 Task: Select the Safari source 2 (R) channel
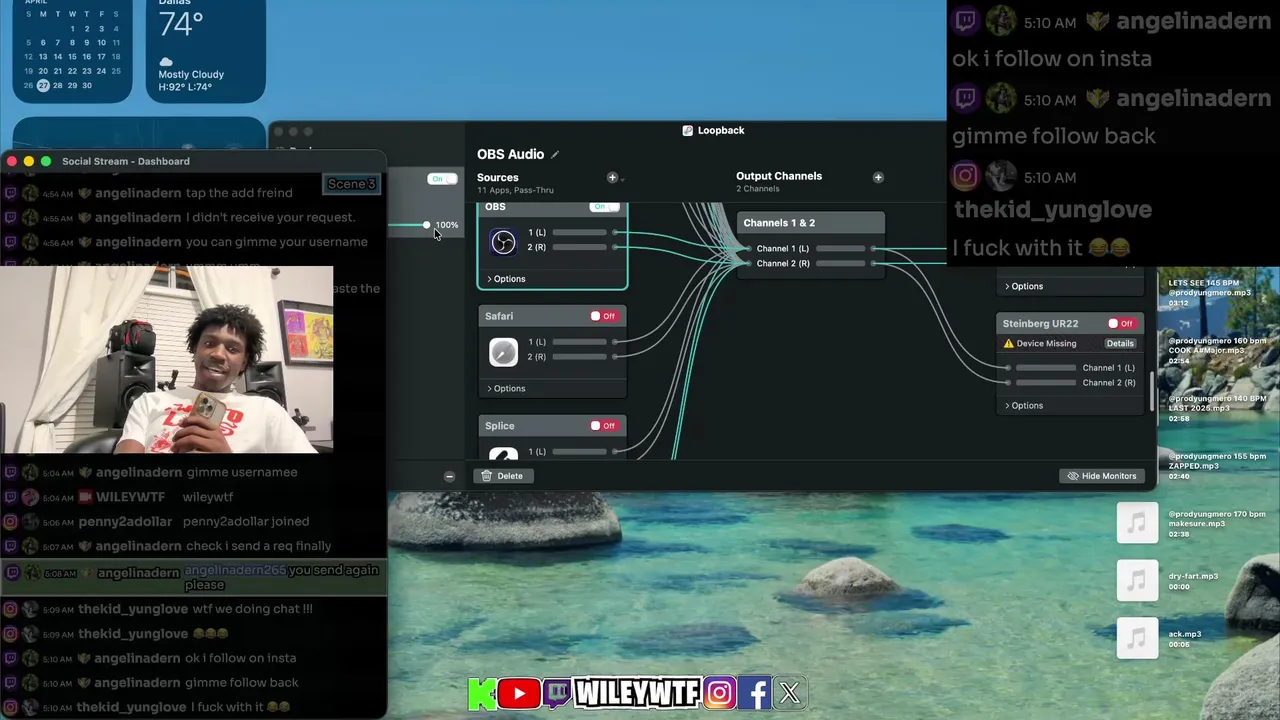pos(570,357)
